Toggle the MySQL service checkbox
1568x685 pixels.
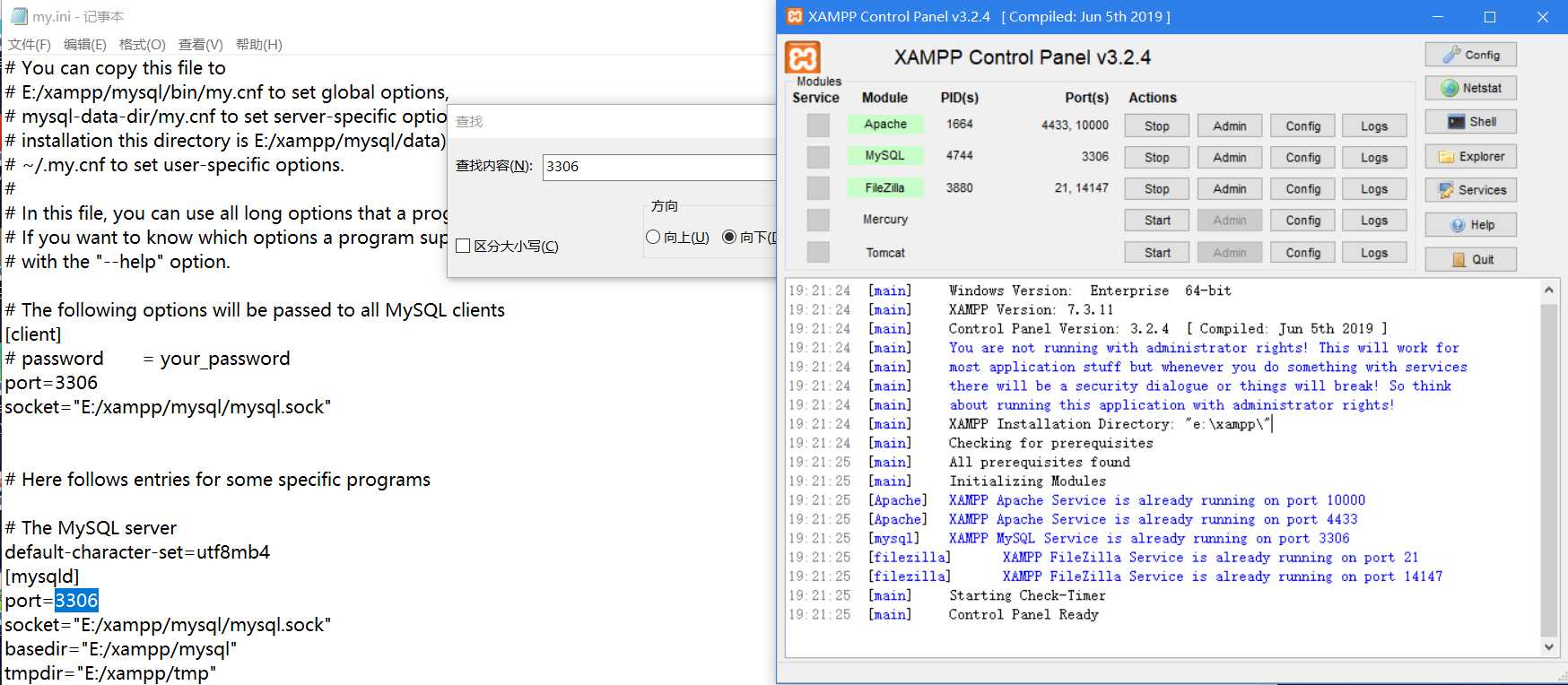[818, 157]
